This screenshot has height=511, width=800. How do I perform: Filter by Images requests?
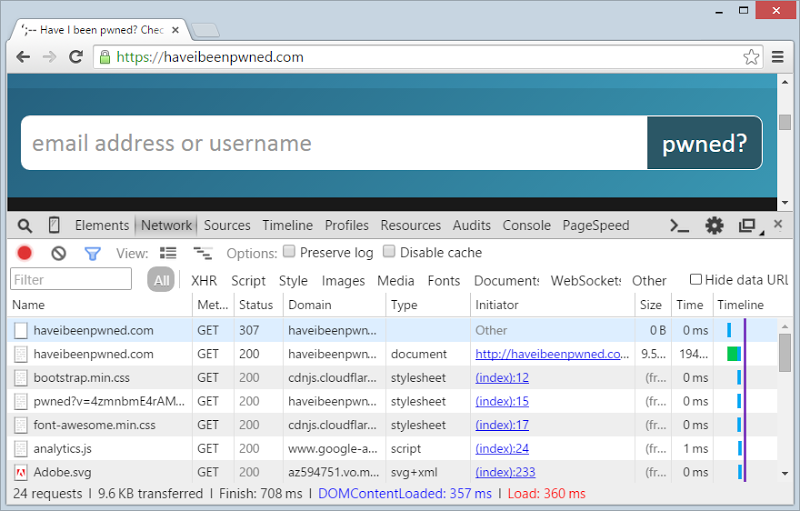(x=343, y=280)
